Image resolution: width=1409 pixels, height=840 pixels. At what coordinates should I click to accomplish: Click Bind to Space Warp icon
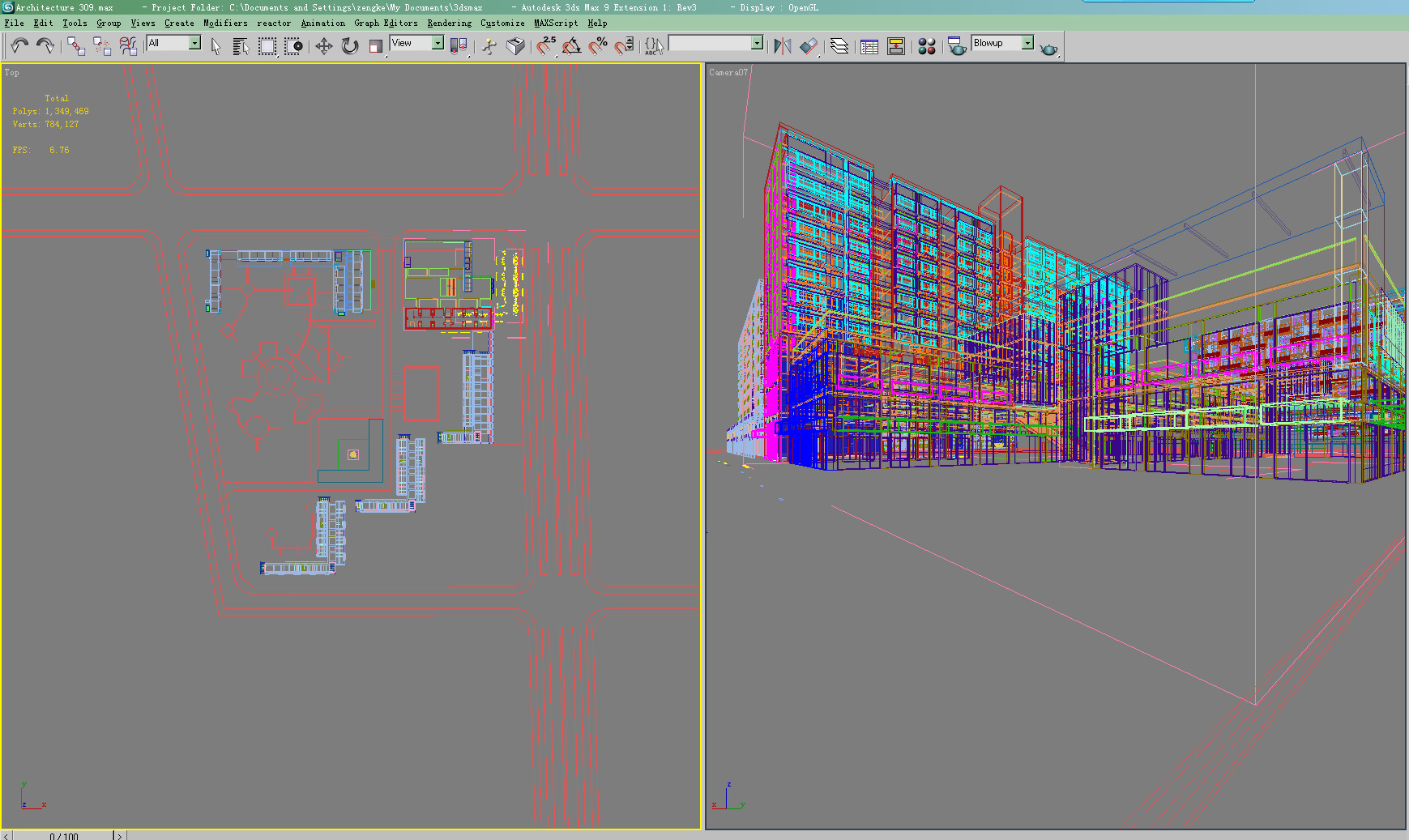(128, 46)
